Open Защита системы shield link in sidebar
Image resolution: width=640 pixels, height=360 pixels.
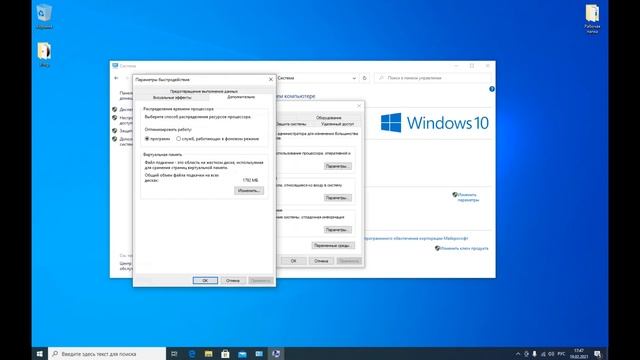[x=122, y=131]
